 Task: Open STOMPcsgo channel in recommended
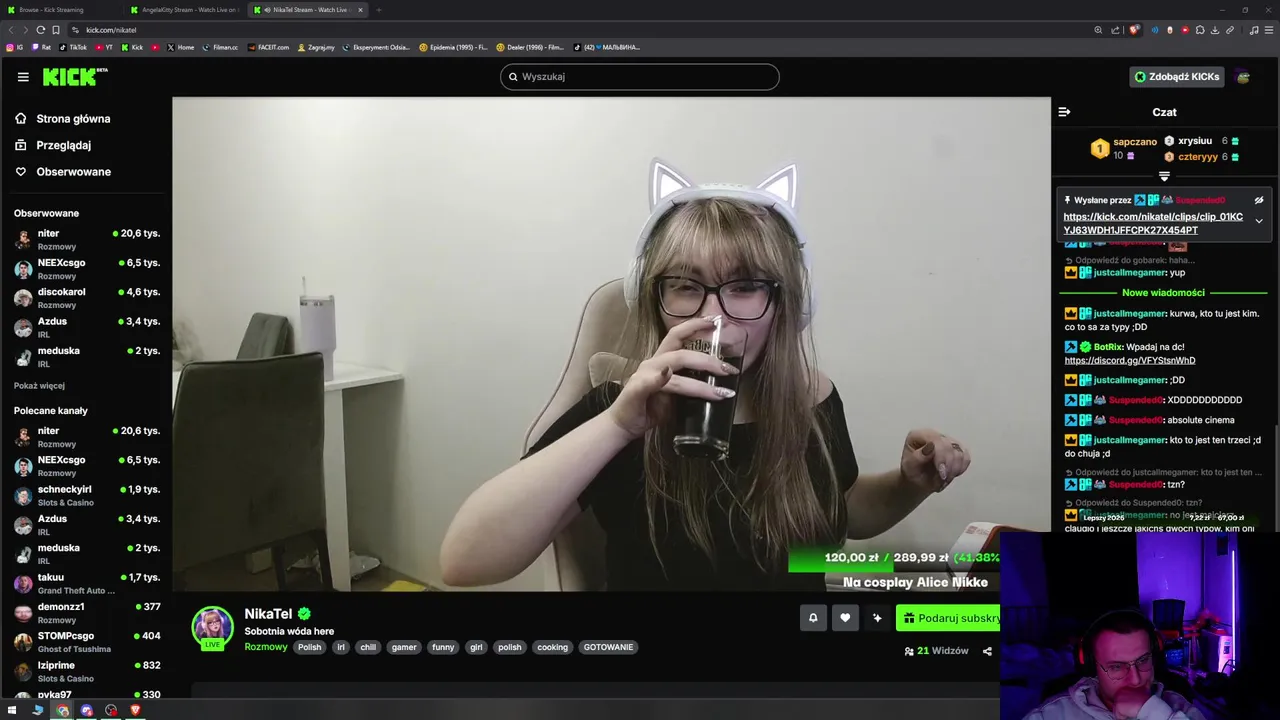click(86, 642)
